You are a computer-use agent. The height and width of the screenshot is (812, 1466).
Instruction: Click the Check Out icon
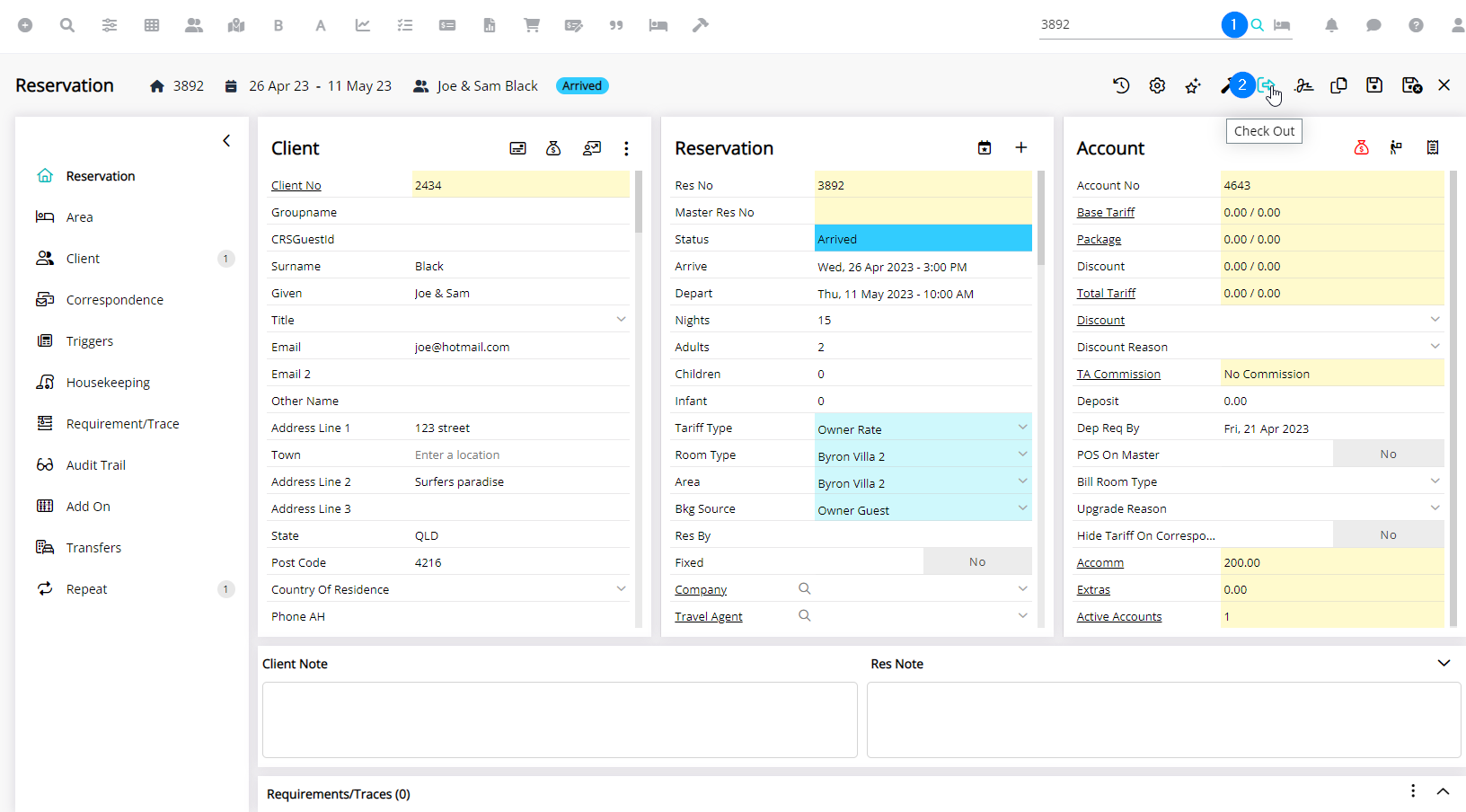coord(1266,85)
